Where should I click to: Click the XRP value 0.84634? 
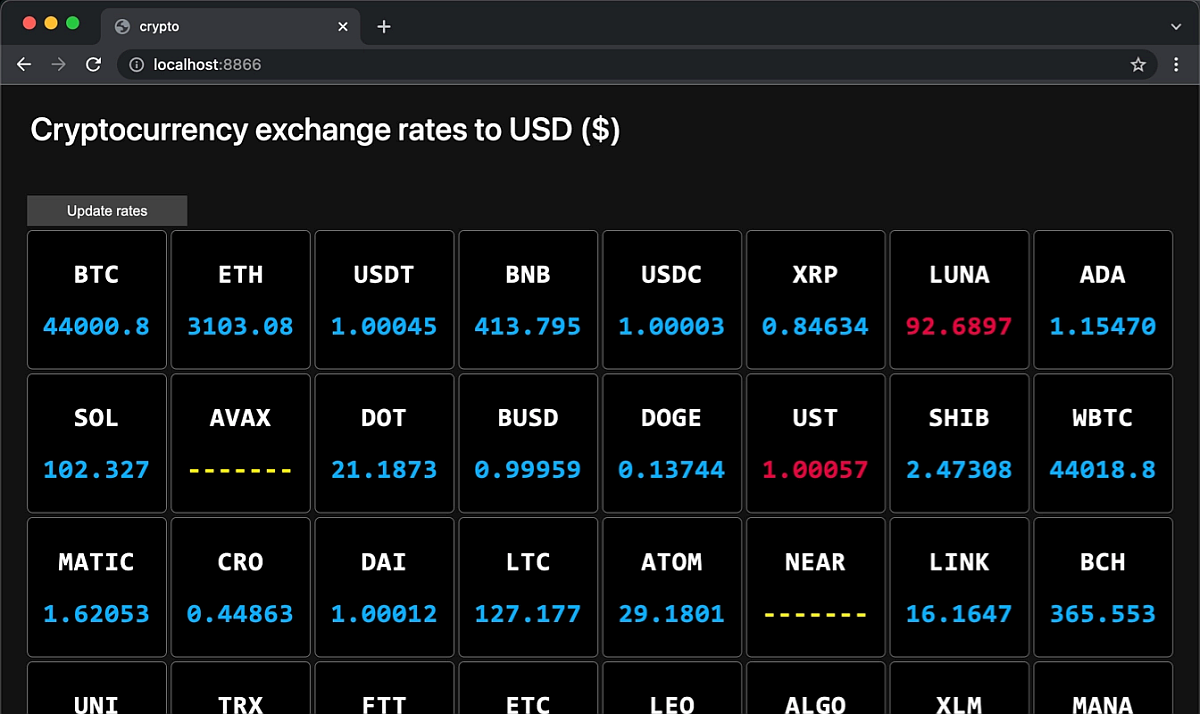[x=815, y=326]
